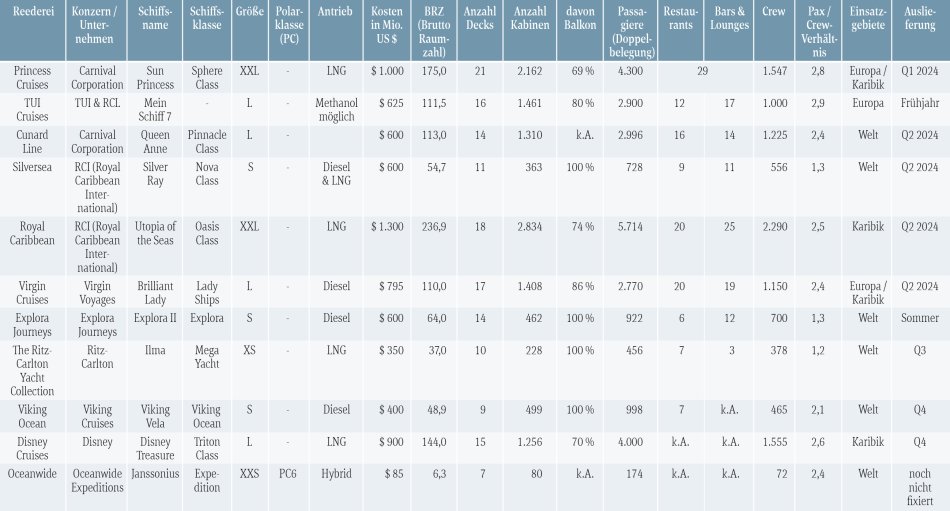Select the Auslieferung column header
This screenshot has width=950, height=511.
click(920, 18)
